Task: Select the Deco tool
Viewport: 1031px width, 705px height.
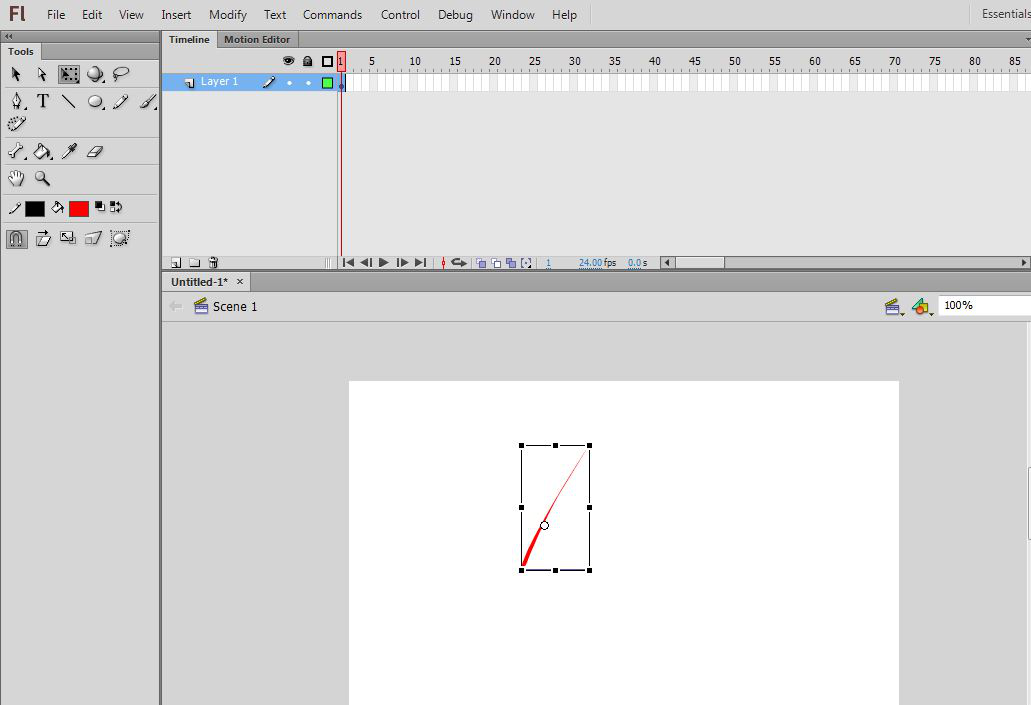Action: [16, 124]
